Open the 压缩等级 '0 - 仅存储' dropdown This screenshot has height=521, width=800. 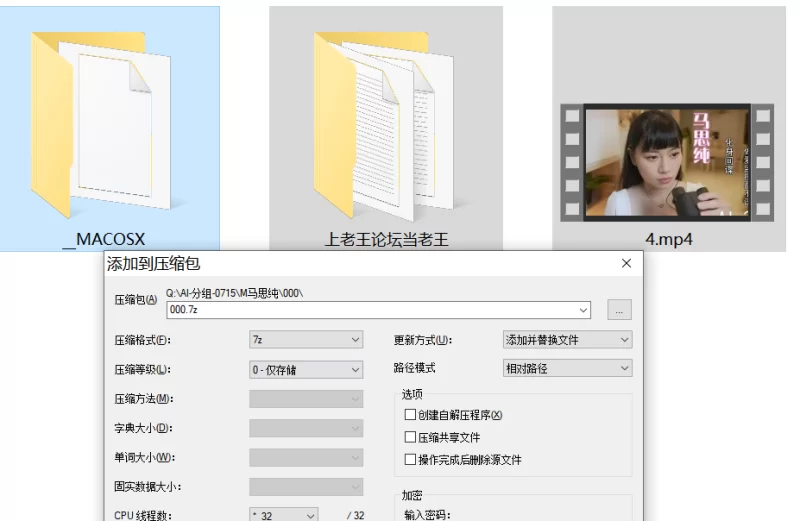pos(306,369)
